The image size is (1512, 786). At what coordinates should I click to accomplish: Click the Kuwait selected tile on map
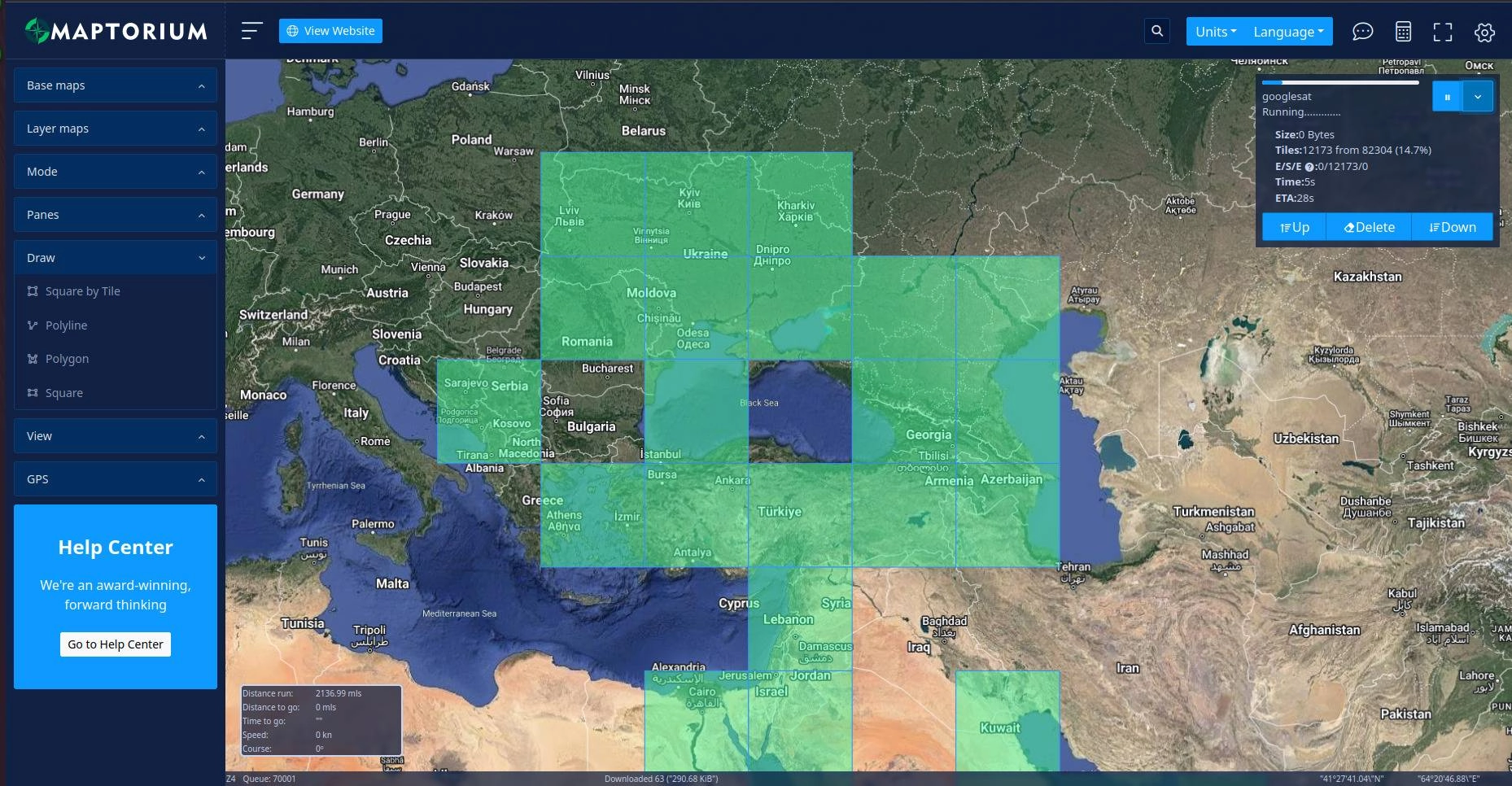tap(1007, 721)
